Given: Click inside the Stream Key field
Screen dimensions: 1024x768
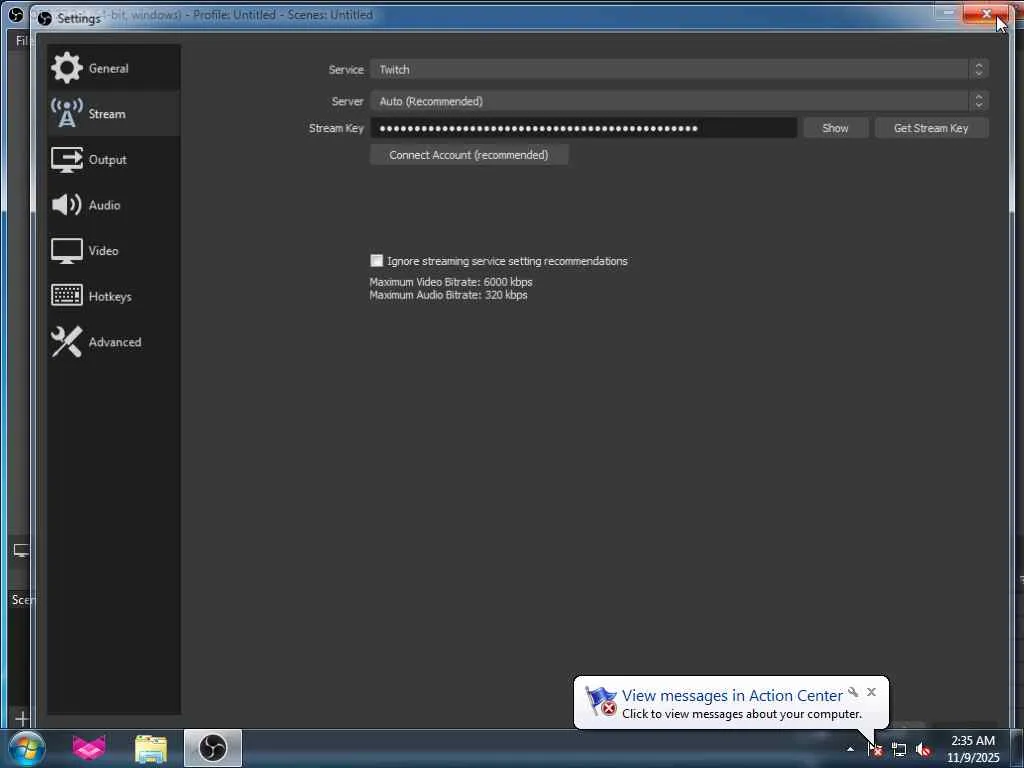Looking at the screenshot, I should coord(584,128).
